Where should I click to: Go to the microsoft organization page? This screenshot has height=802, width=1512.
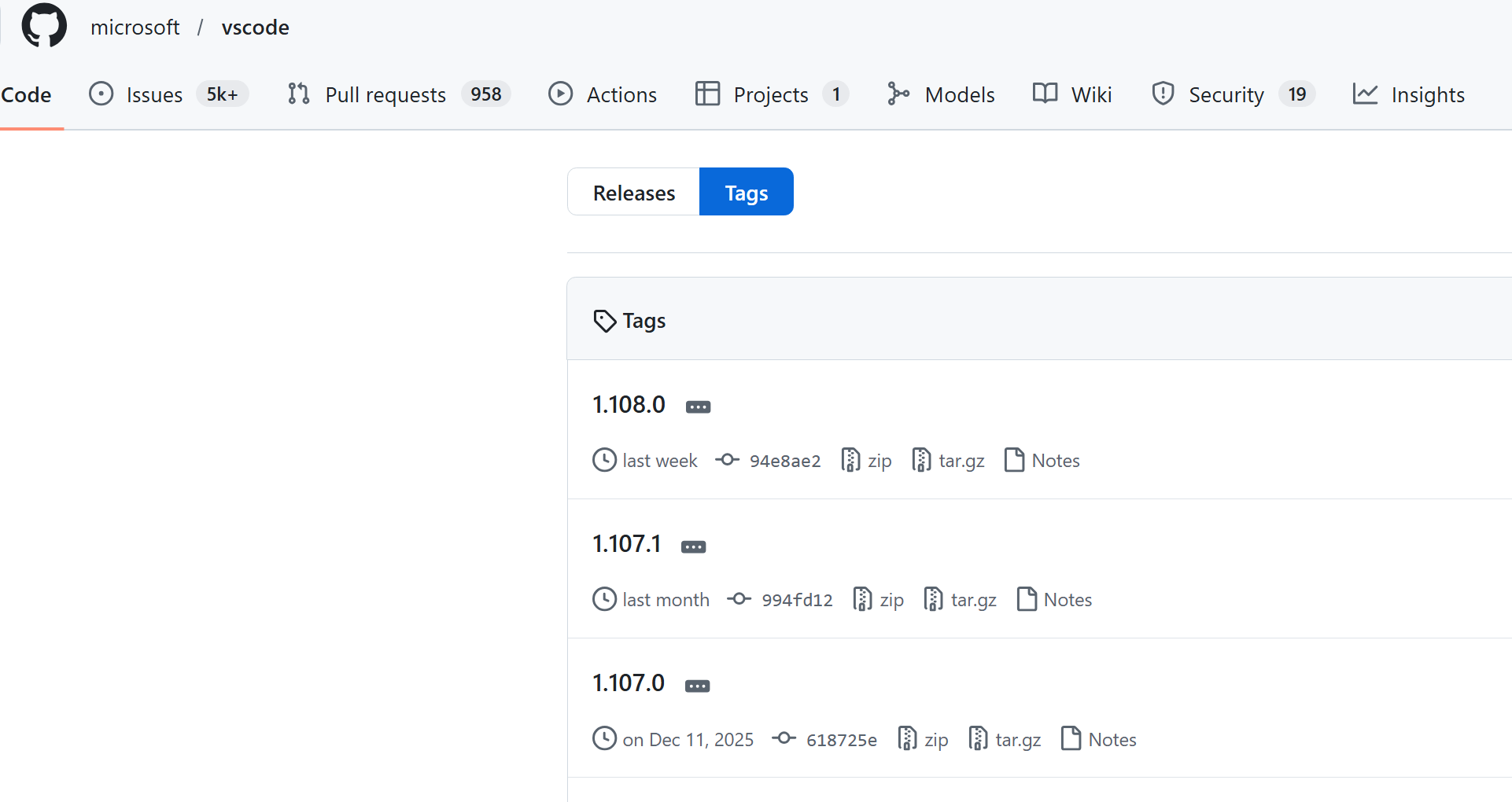[x=135, y=28]
